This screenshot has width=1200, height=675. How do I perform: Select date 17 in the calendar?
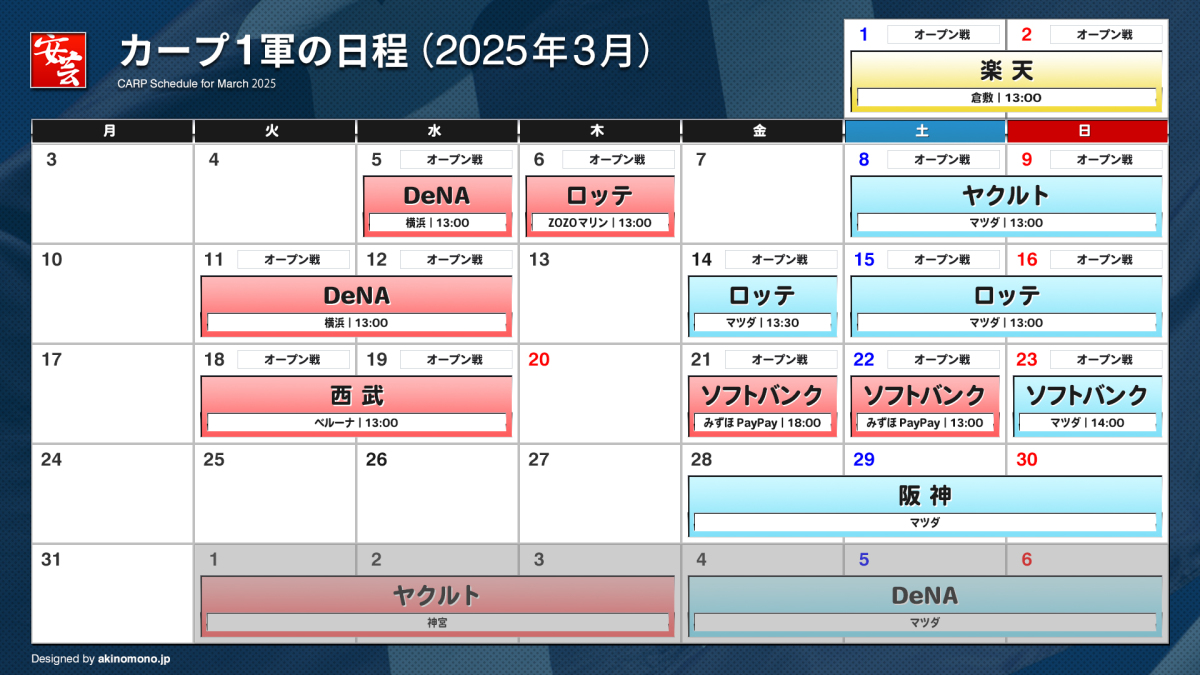tap(51, 359)
